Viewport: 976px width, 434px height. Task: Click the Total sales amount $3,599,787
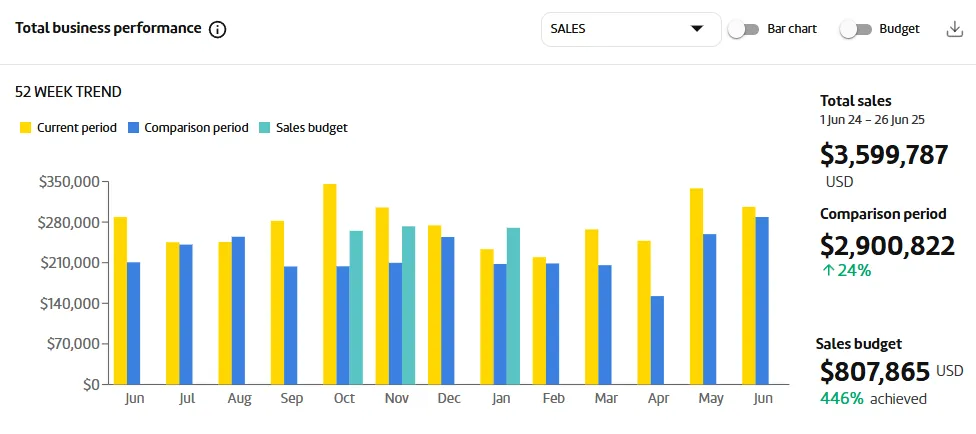pos(884,155)
